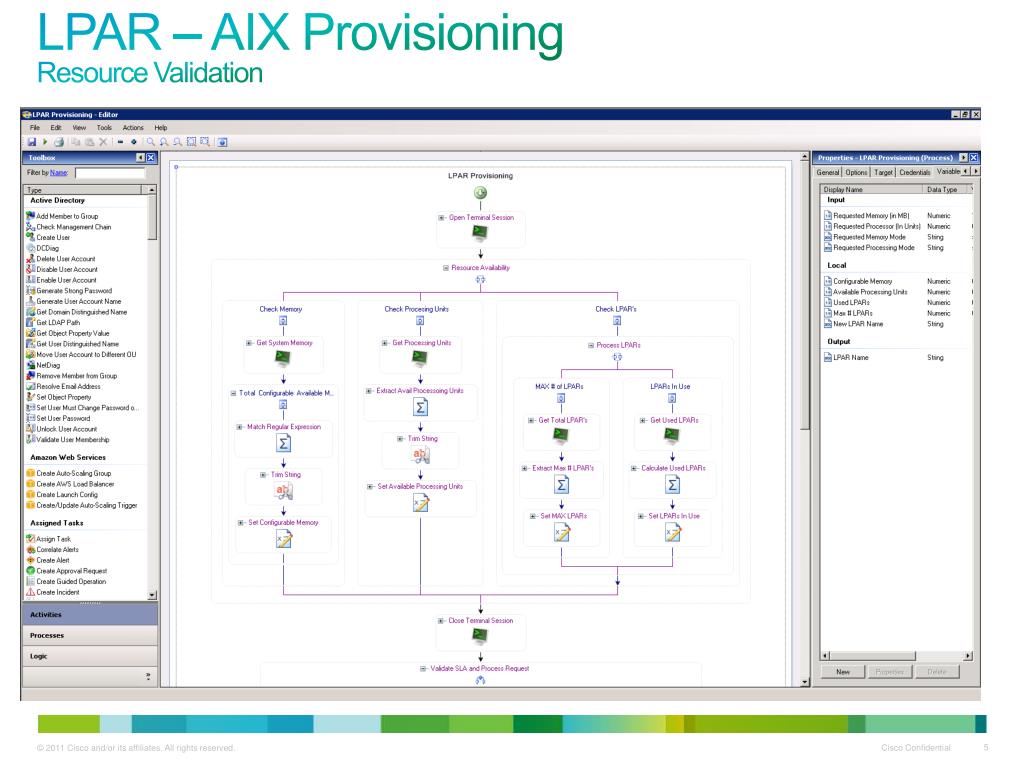Expand the Calculate Used LPARs node
Viewport: 1024px width, 768px height.
[634, 468]
